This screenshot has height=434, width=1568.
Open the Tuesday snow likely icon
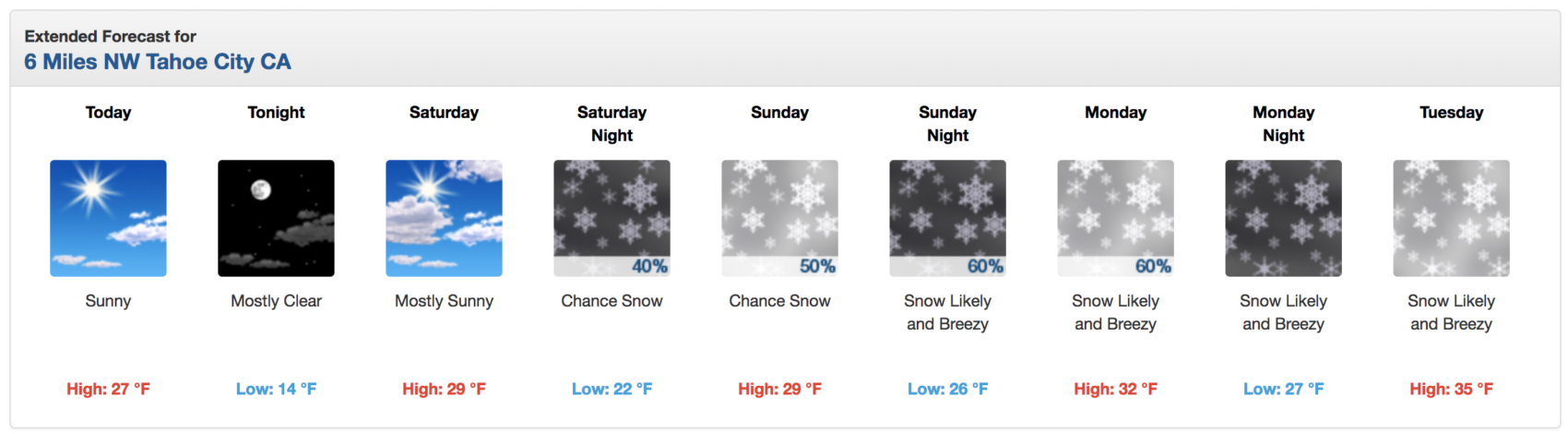click(1451, 218)
